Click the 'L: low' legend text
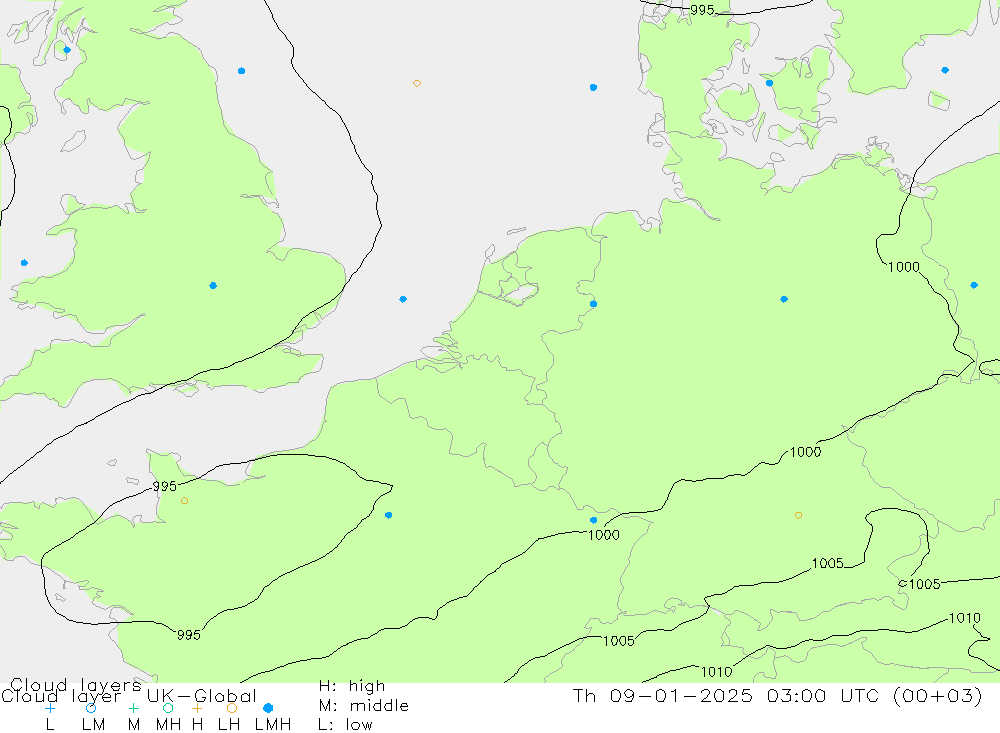This screenshot has height=733, width=1000. click(x=345, y=725)
